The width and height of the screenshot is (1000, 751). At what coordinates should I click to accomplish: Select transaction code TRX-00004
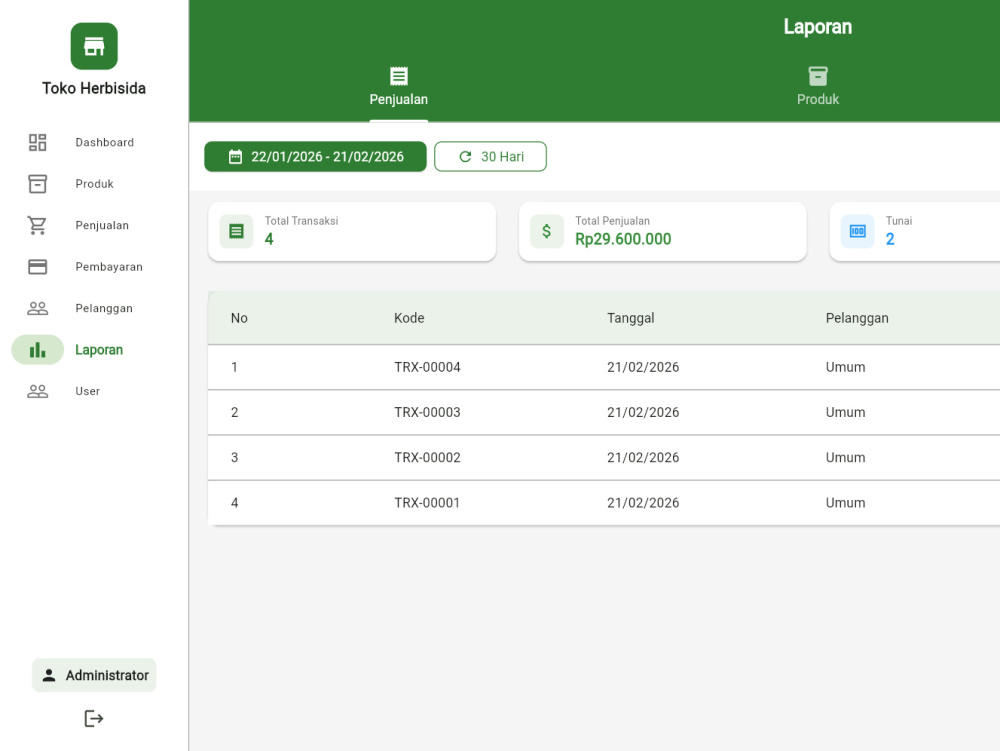[427, 367]
